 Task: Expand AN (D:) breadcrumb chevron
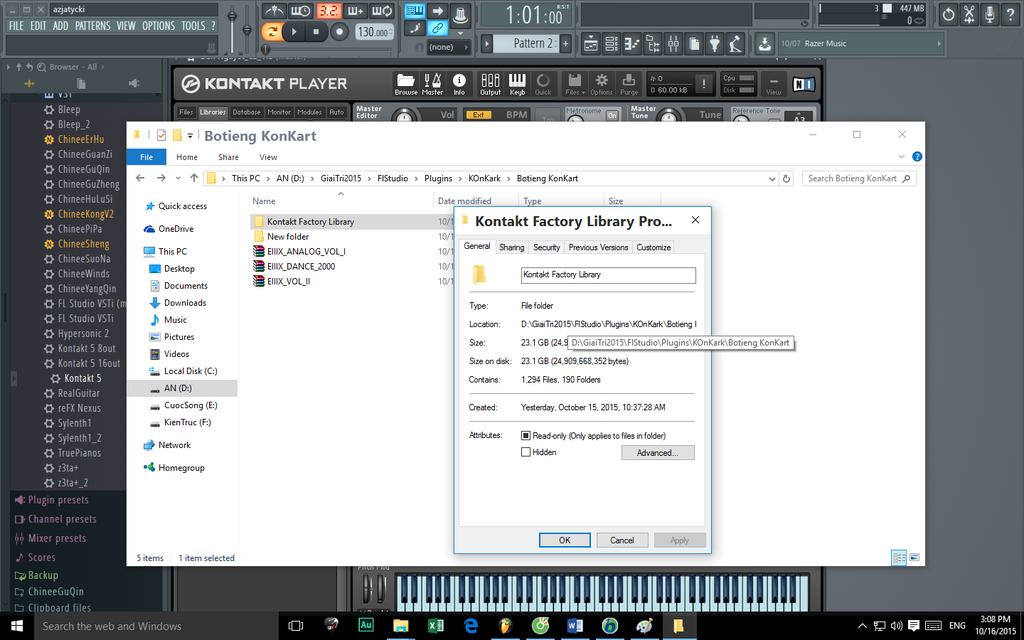pyautogui.click(x=312, y=178)
